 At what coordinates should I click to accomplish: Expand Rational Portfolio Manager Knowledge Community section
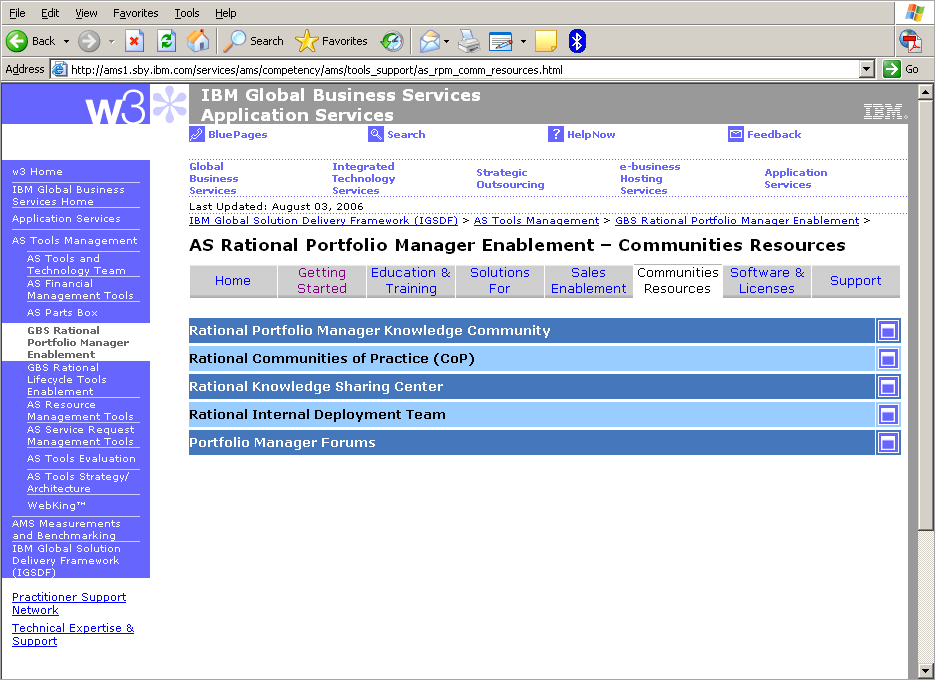(888, 331)
